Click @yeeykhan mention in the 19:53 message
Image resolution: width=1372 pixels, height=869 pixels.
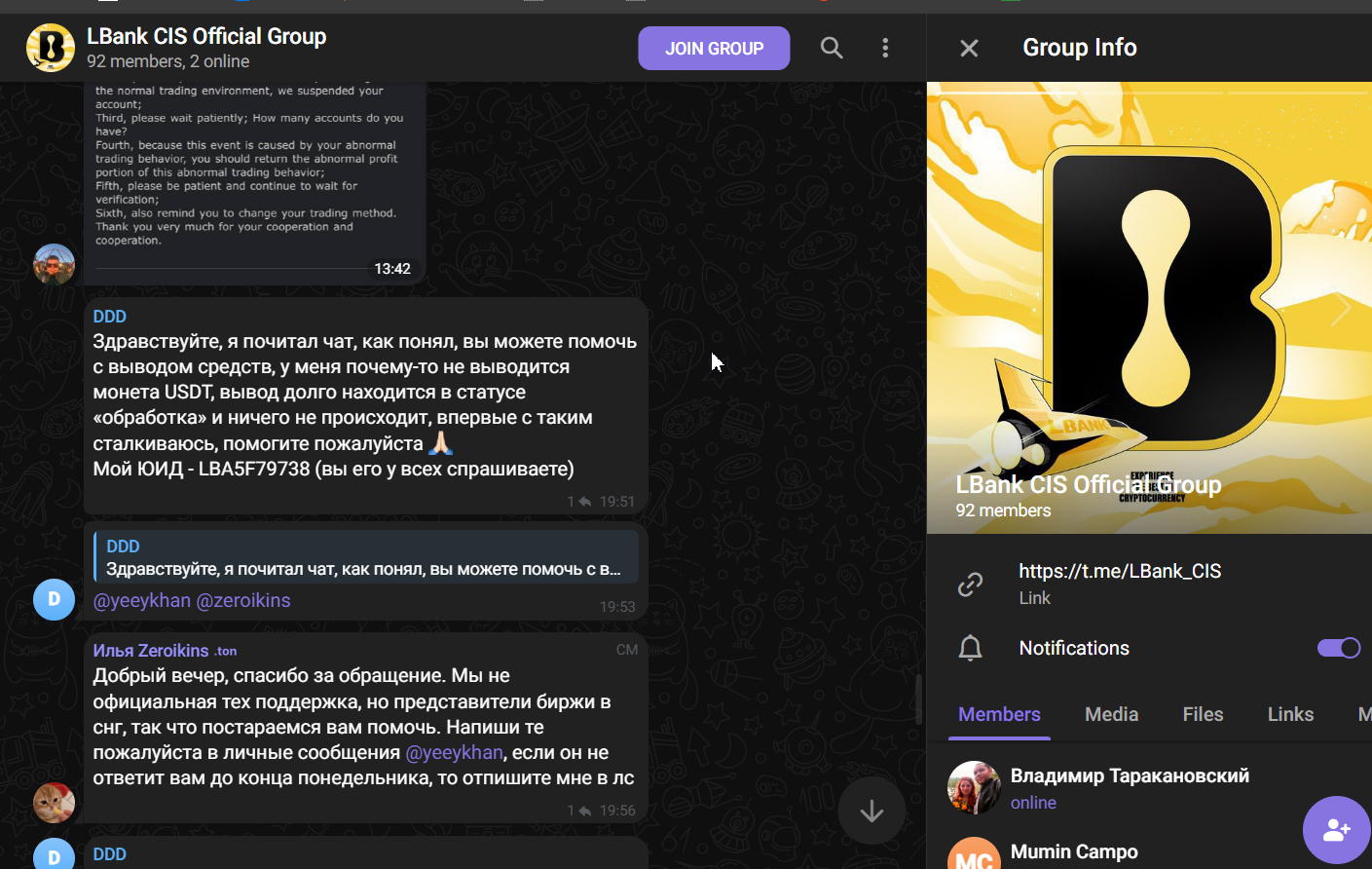pyautogui.click(x=142, y=601)
